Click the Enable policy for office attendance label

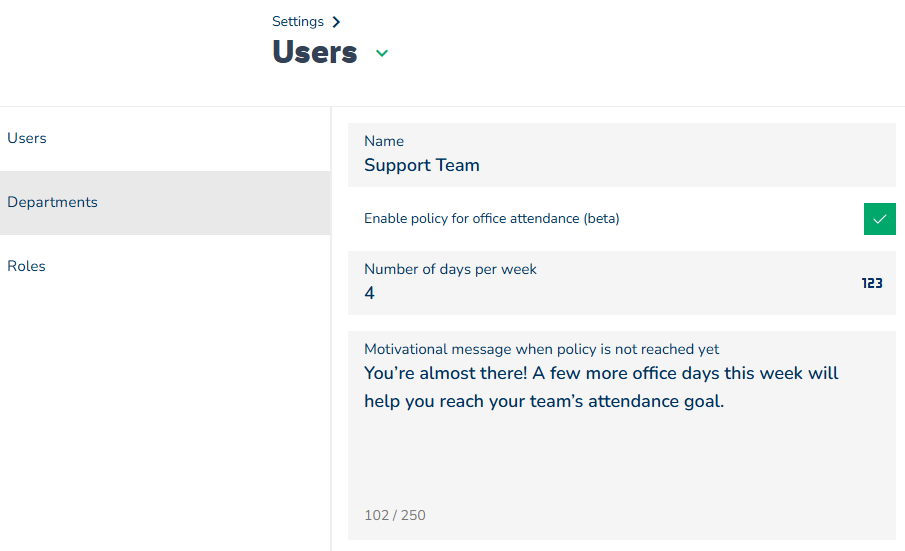(x=491, y=219)
